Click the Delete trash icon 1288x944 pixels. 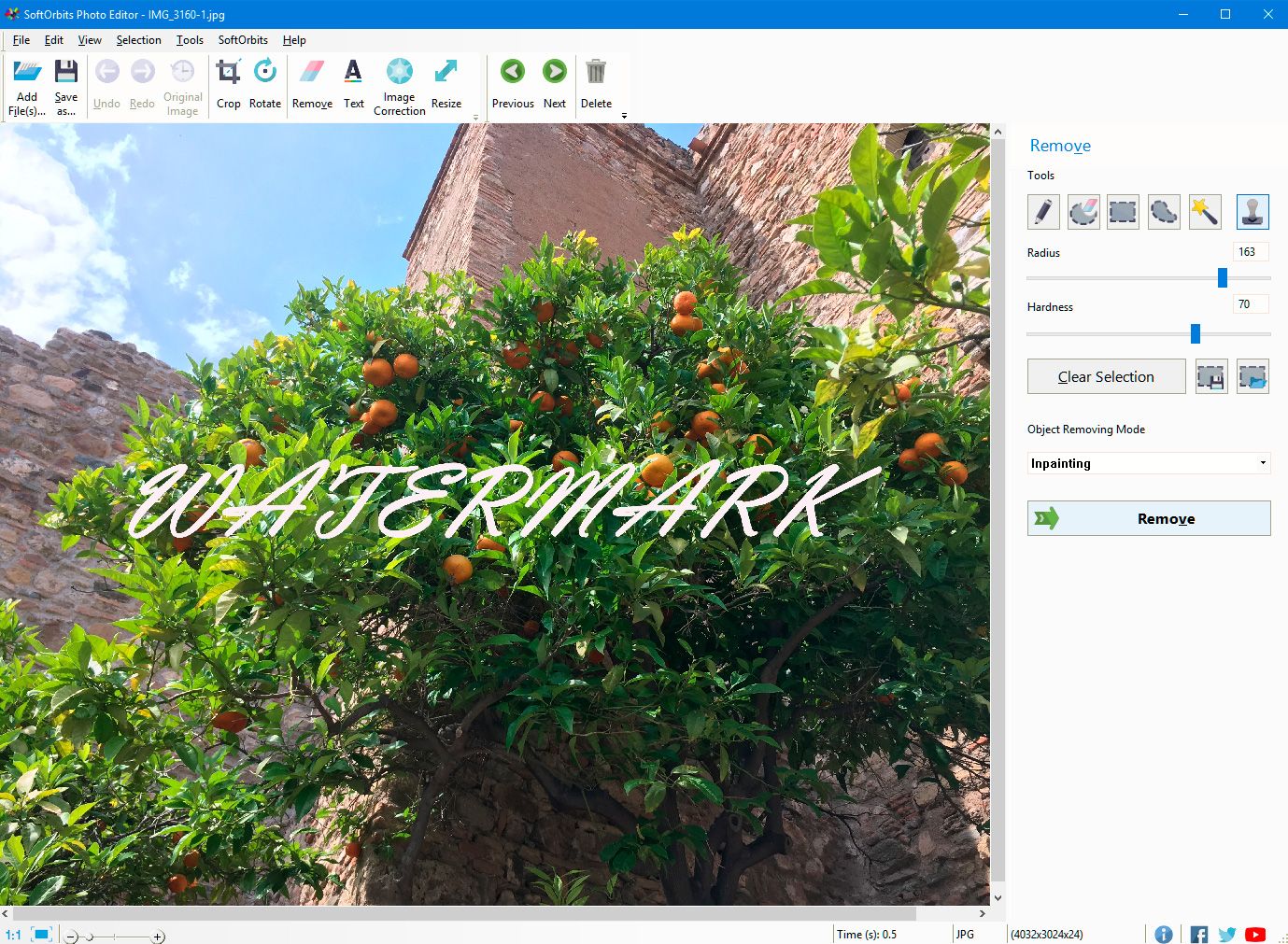click(596, 72)
